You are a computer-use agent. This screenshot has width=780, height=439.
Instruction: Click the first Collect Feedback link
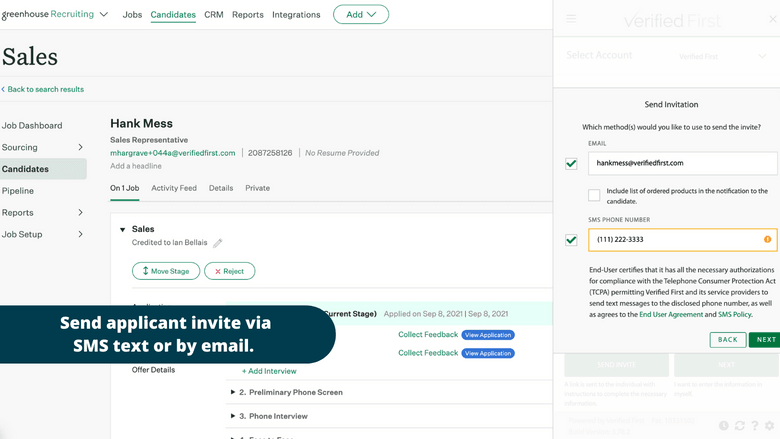428,335
